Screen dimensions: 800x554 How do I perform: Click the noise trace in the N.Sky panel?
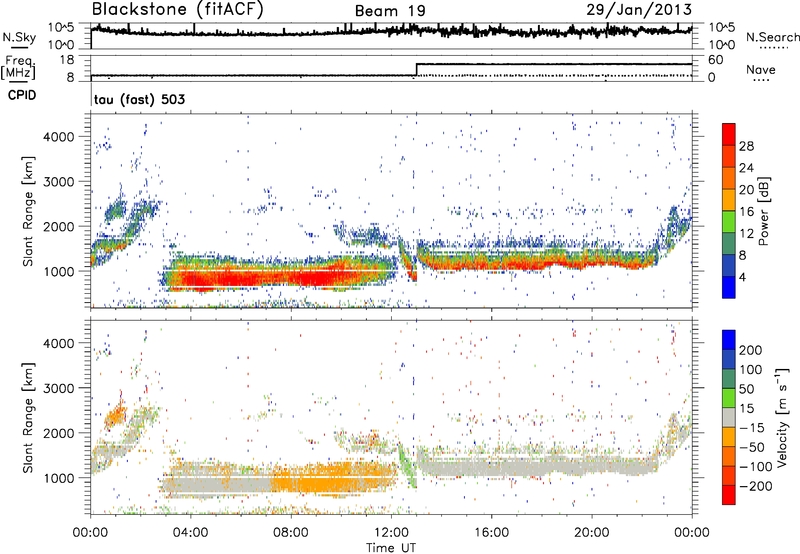[391, 31]
